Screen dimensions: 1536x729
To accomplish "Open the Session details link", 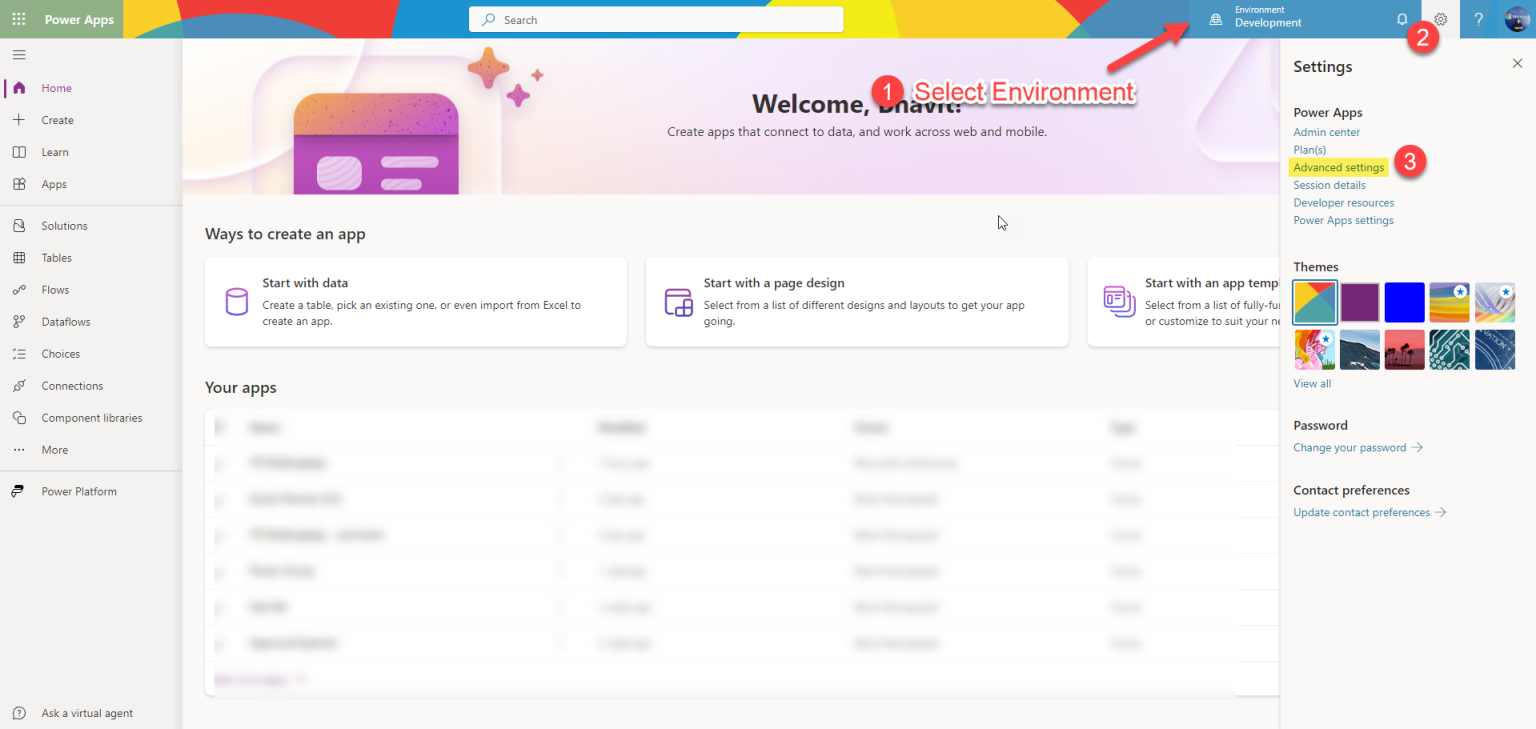I will click(1329, 185).
